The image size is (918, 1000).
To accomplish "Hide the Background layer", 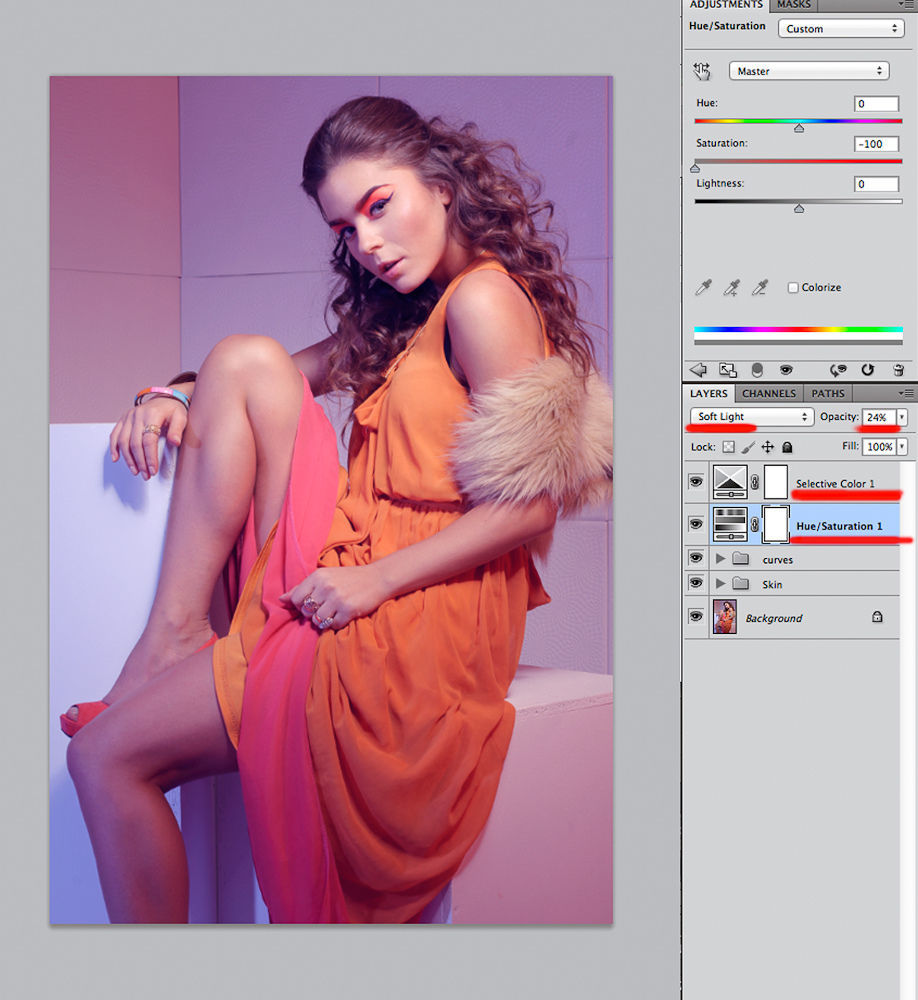I will pos(696,617).
